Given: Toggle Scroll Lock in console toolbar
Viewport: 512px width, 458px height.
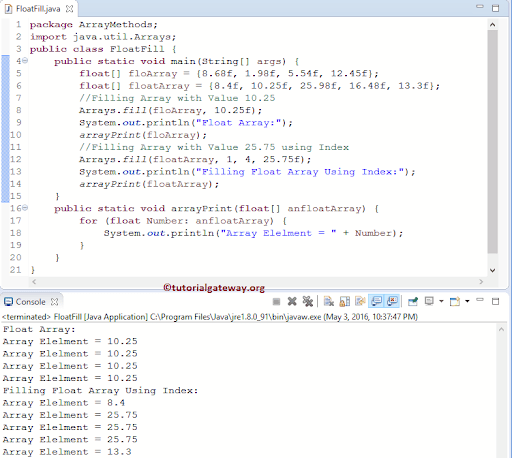Looking at the screenshot, I should pyautogui.click(x=345, y=301).
